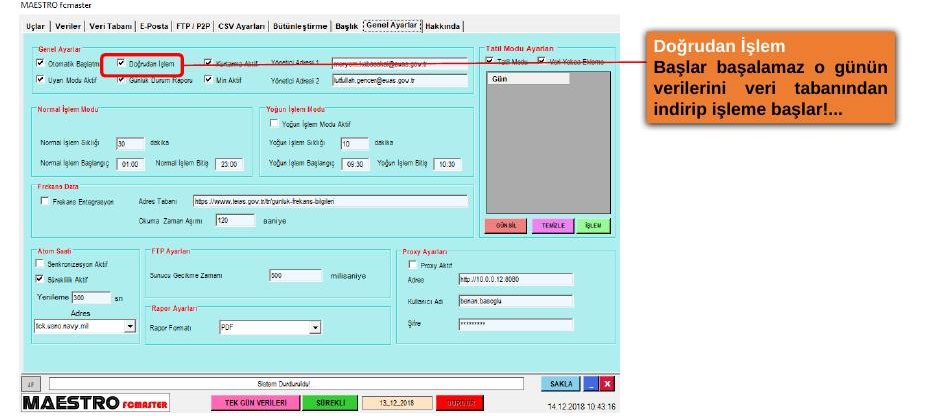Enable Frekans Entegrasyon checkbox
Screen dimensions: 934x416
point(45,201)
